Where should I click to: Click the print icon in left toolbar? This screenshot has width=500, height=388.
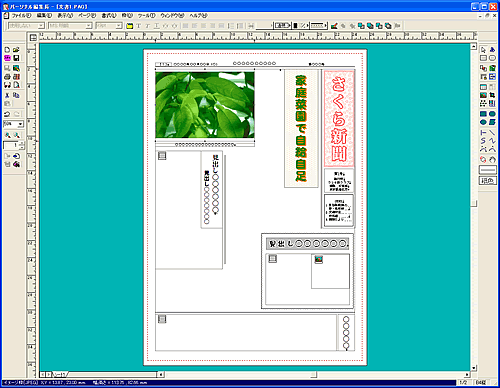(x=7, y=77)
